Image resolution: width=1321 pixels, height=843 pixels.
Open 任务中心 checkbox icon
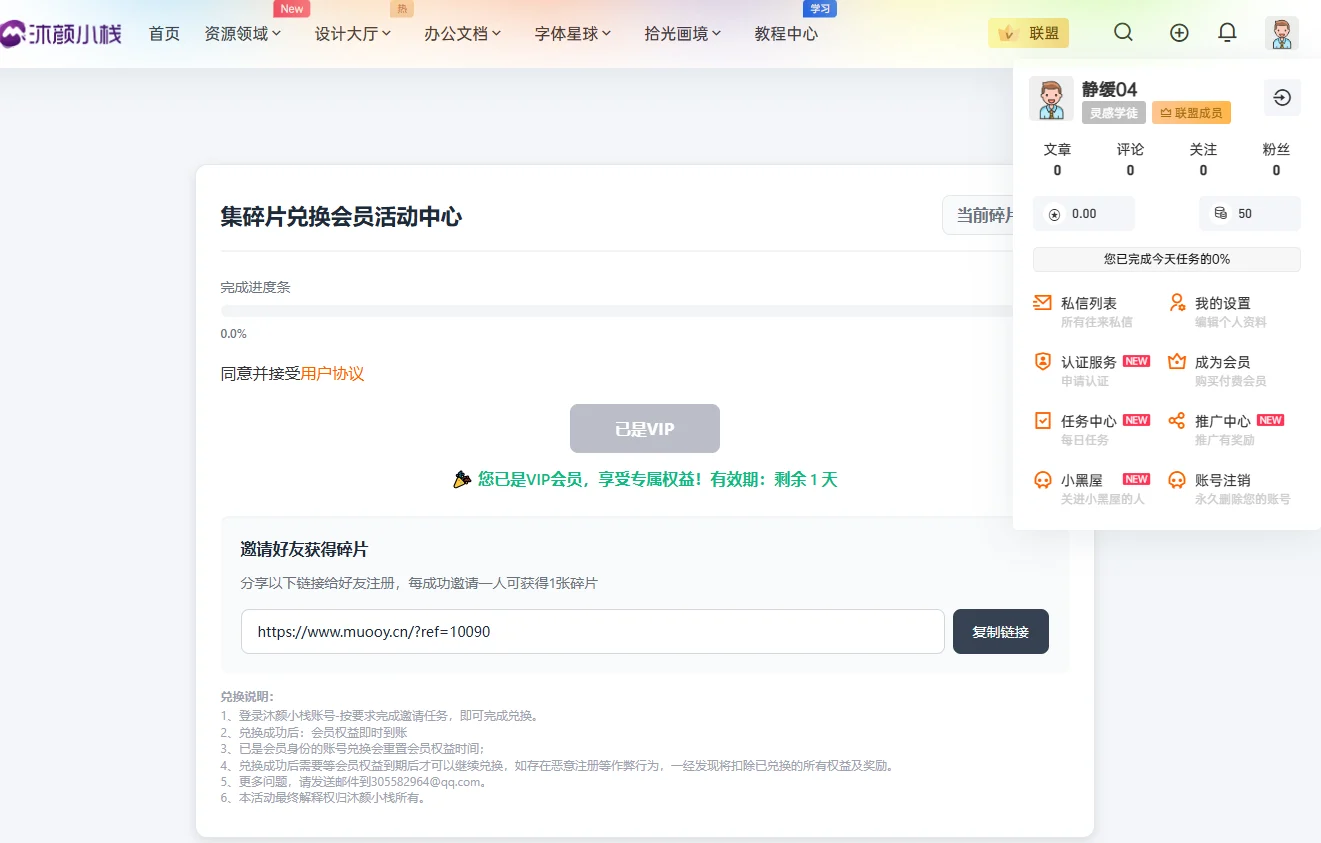[x=1042, y=421]
